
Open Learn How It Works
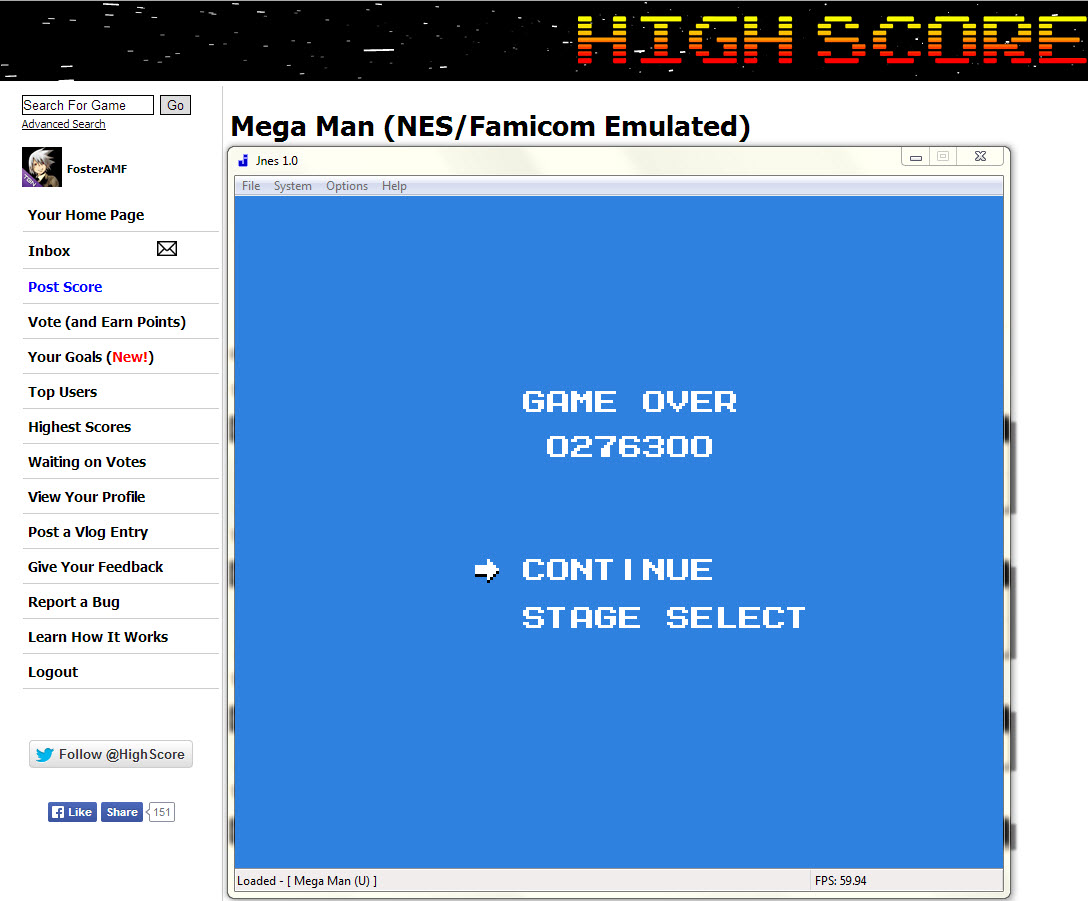click(x=98, y=637)
